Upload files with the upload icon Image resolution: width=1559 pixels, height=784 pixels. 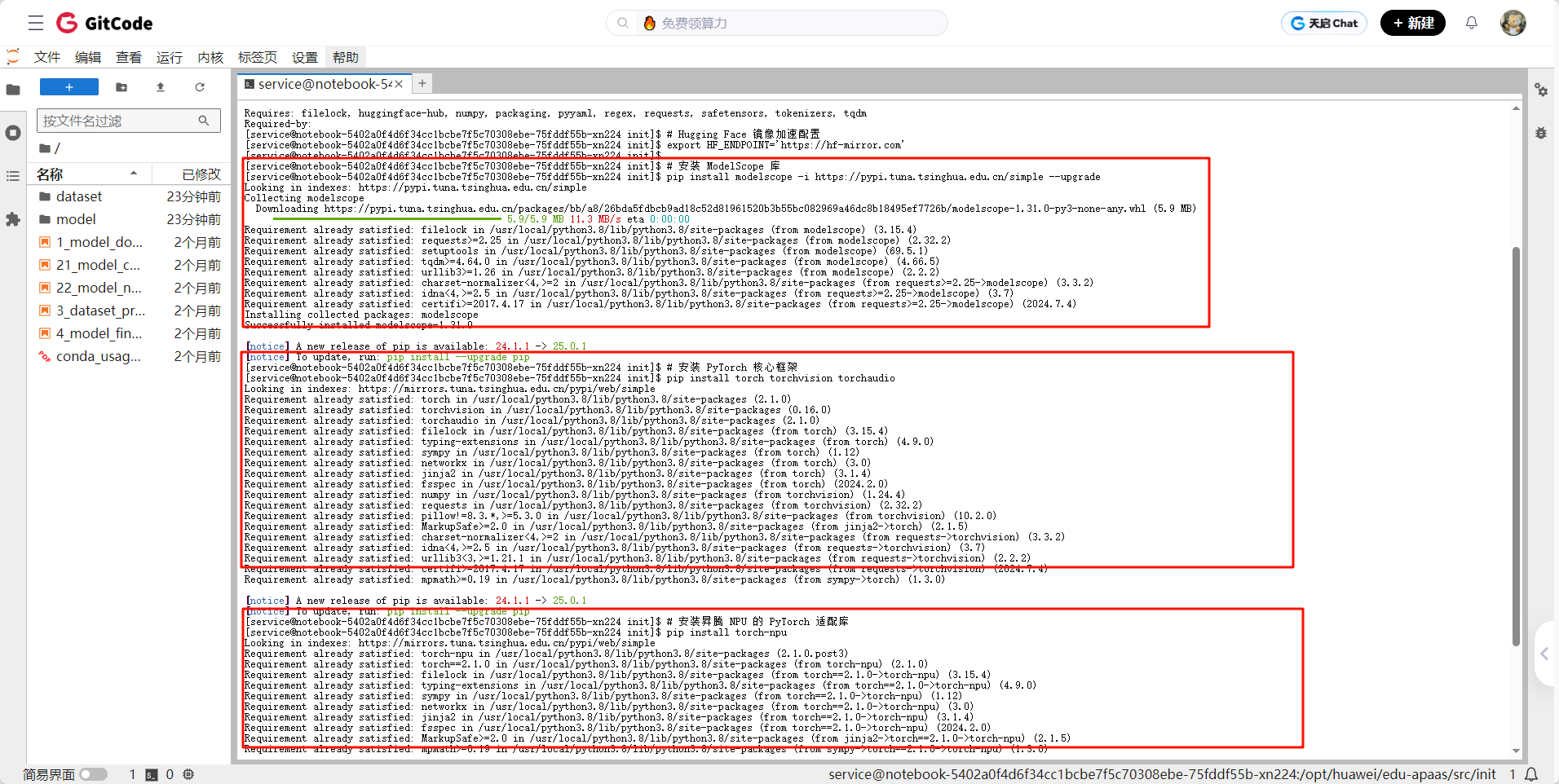[161, 87]
